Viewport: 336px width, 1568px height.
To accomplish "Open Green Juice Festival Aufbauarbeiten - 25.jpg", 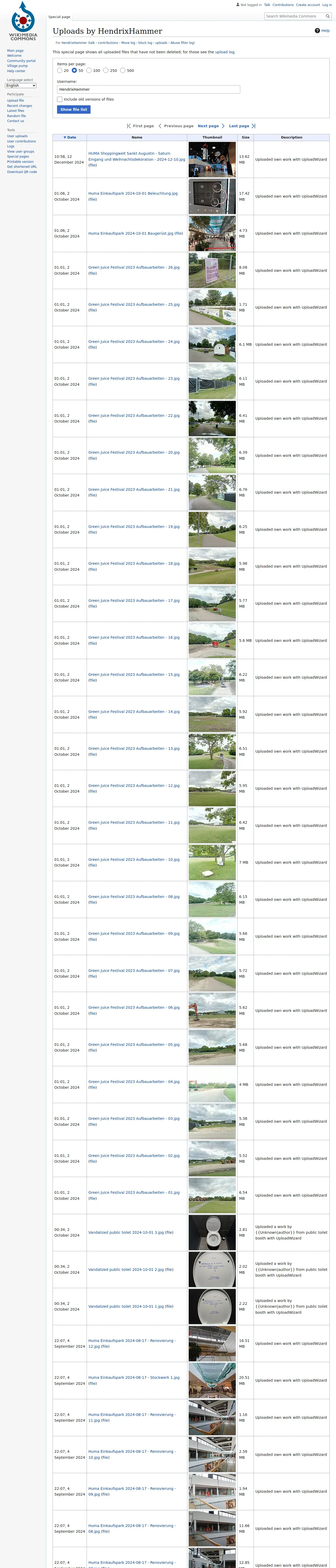I will tap(134, 304).
